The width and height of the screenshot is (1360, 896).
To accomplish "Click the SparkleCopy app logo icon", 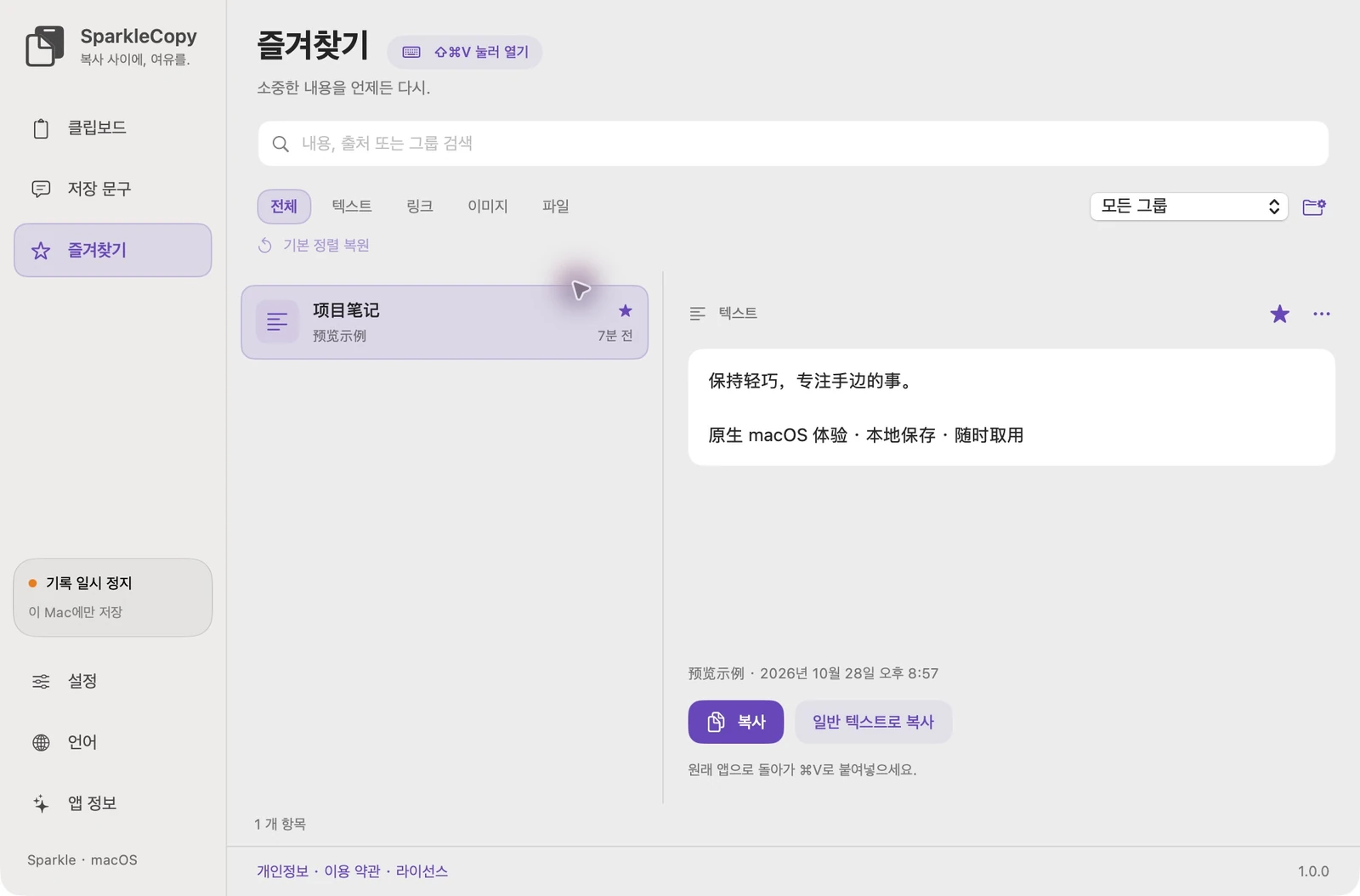I will (x=45, y=46).
